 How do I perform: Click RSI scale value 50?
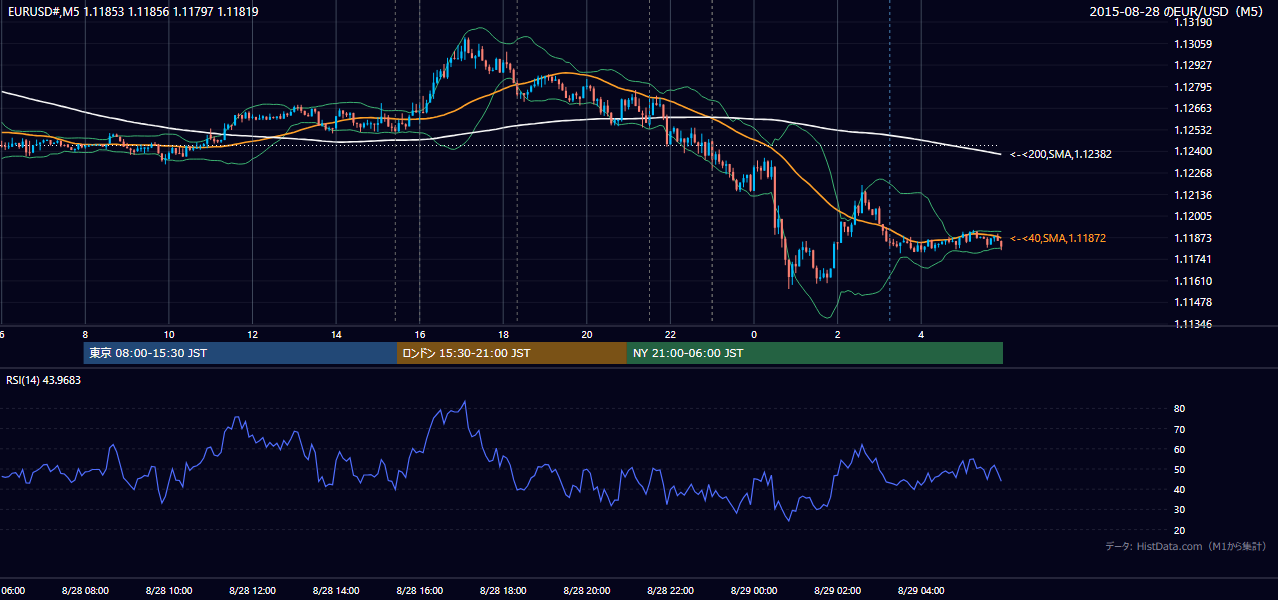[1180, 469]
